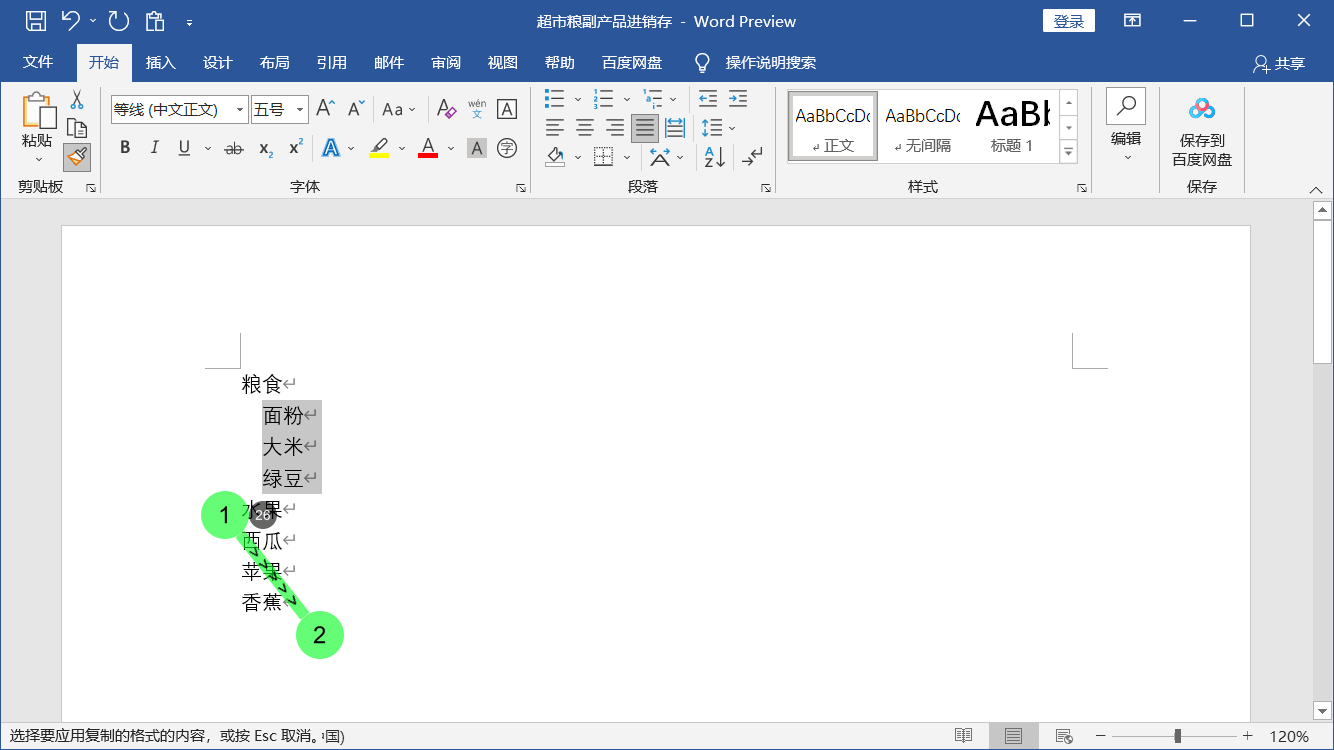Switch to the 设计 tab

point(217,62)
